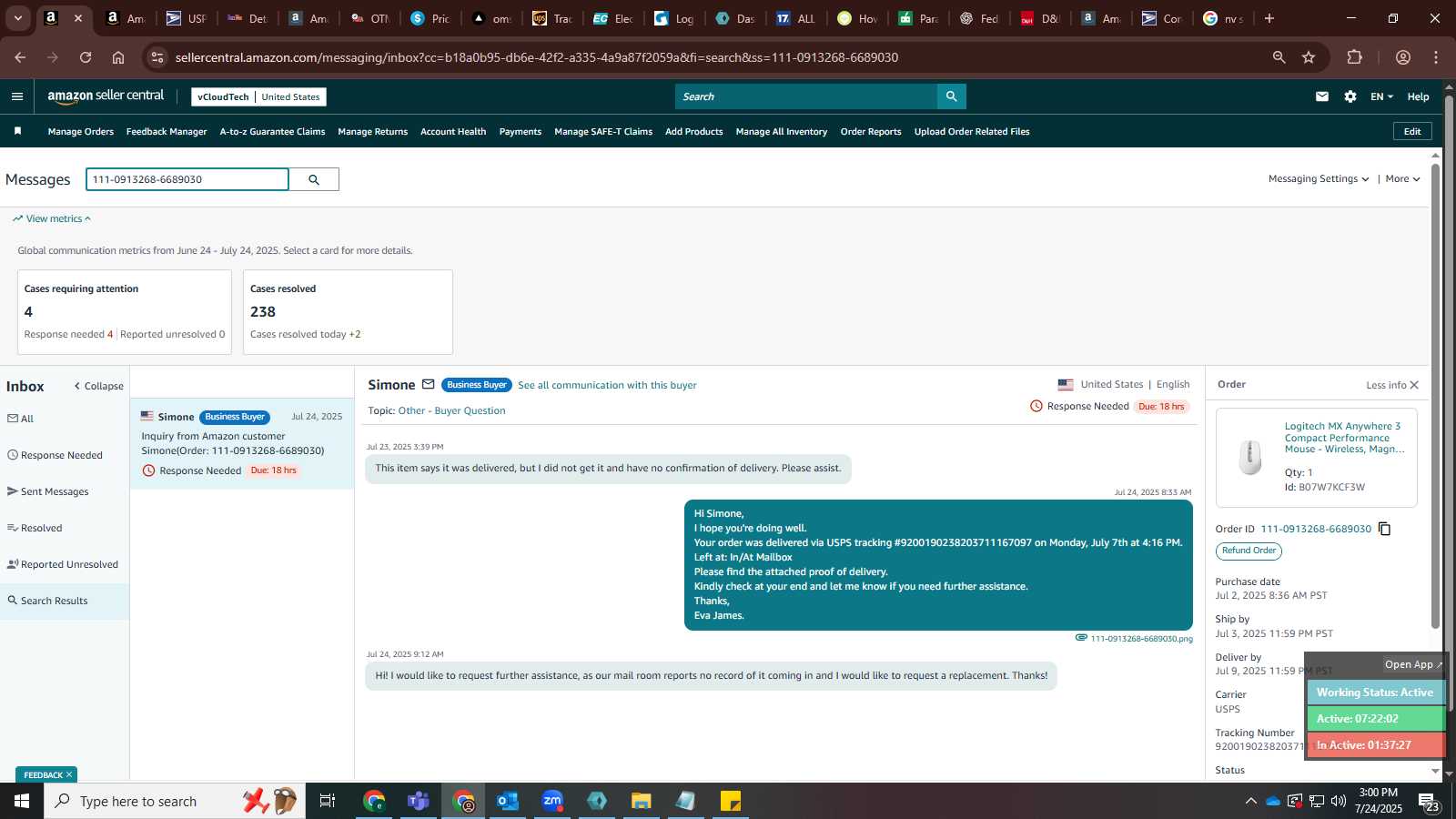Go to the browser Home icon
Viewport: 1456px width, 819px height.
pyautogui.click(x=118, y=57)
